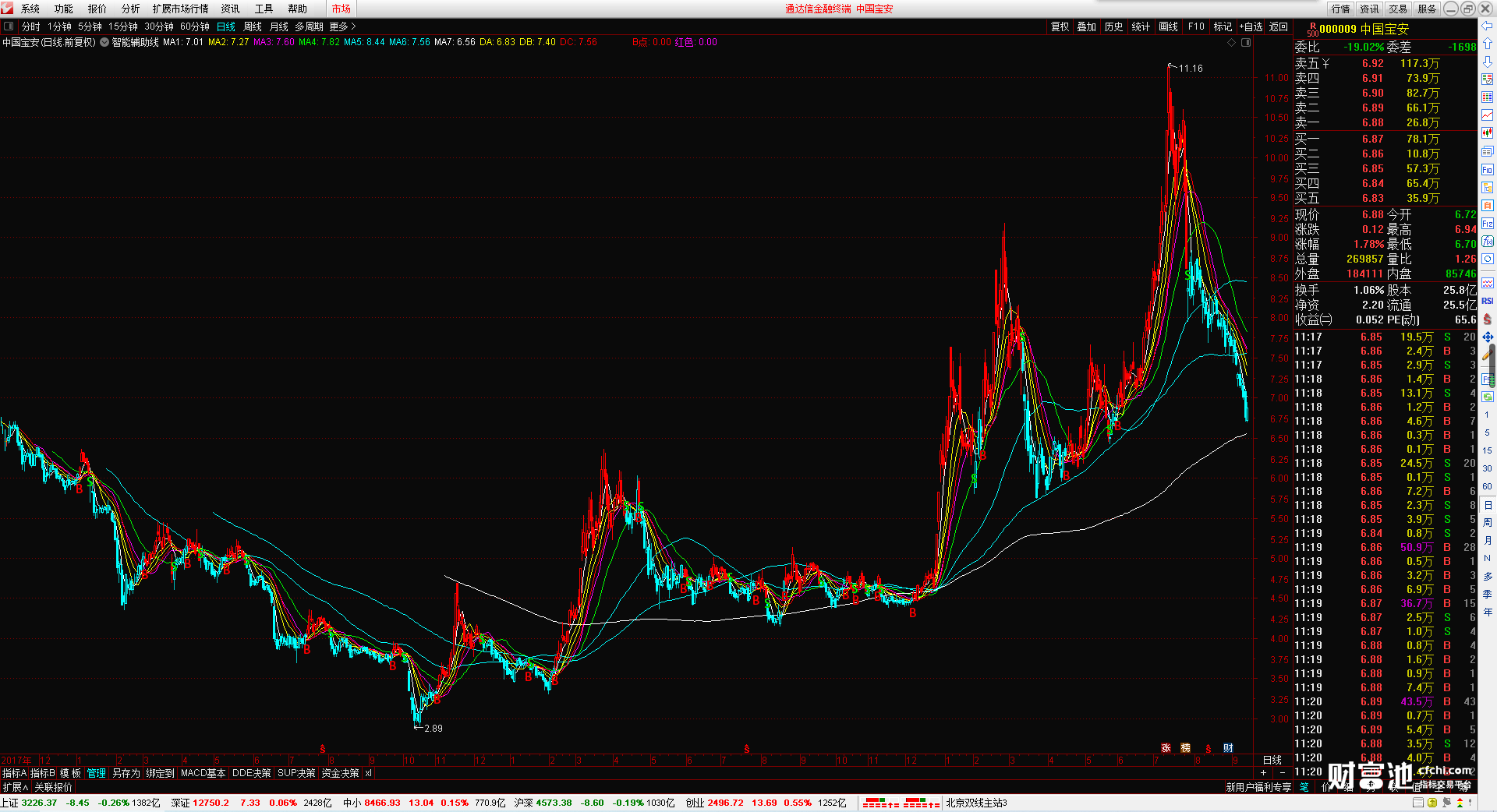Select 日 period in right sidebar

[x=1487, y=505]
